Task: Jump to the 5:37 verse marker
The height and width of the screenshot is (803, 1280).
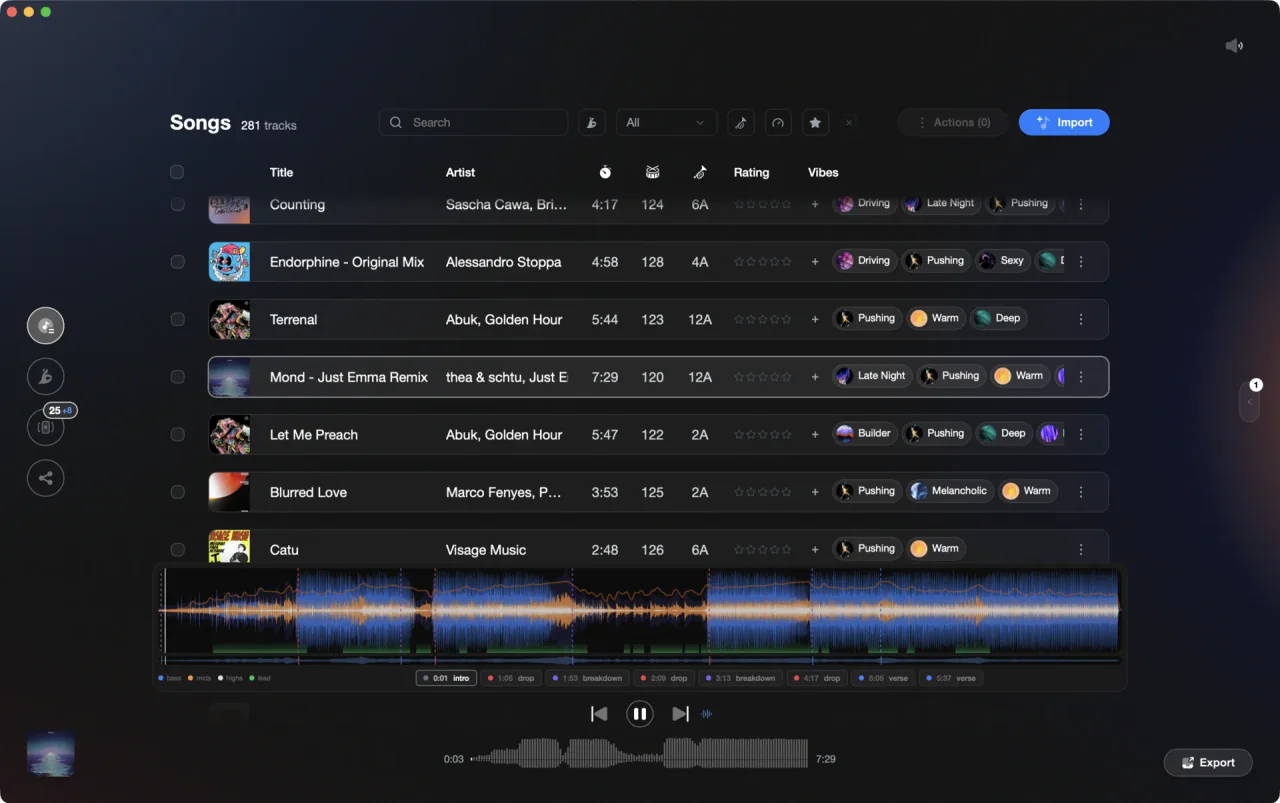Action: [x=951, y=678]
